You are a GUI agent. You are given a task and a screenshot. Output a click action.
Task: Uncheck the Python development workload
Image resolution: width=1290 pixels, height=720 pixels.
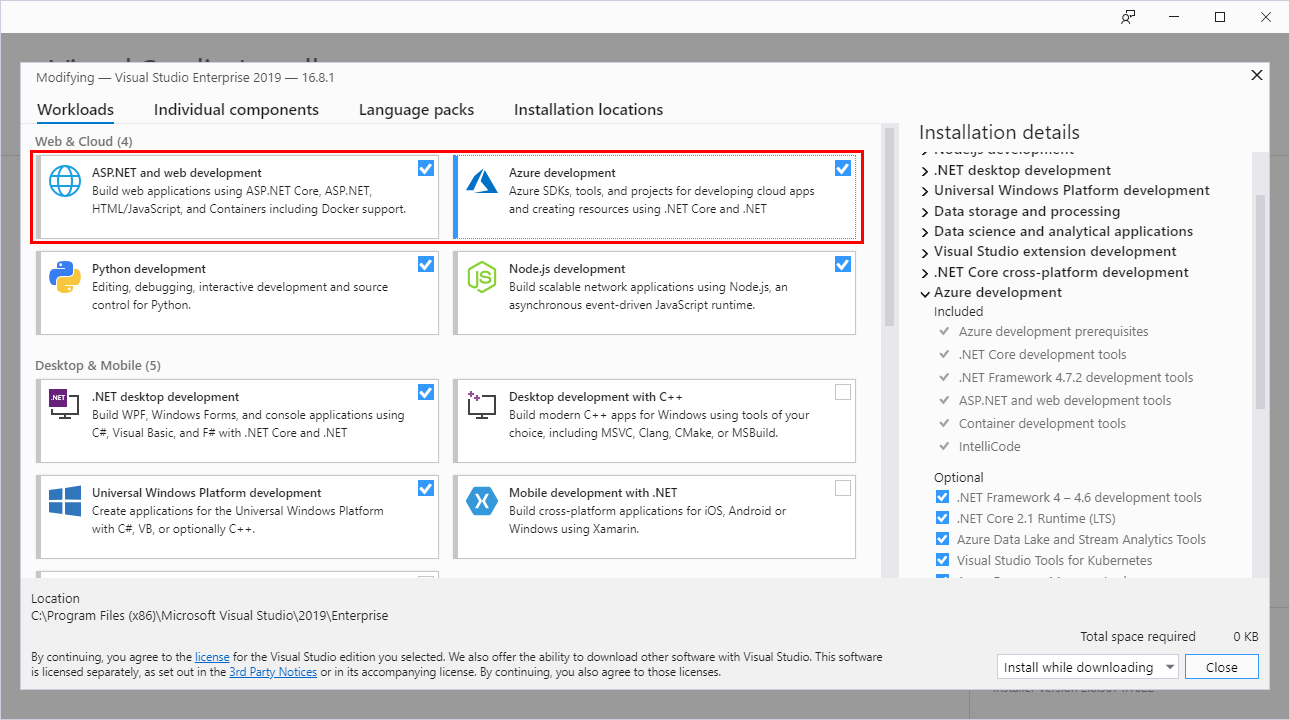pyautogui.click(x=426, y=264)
